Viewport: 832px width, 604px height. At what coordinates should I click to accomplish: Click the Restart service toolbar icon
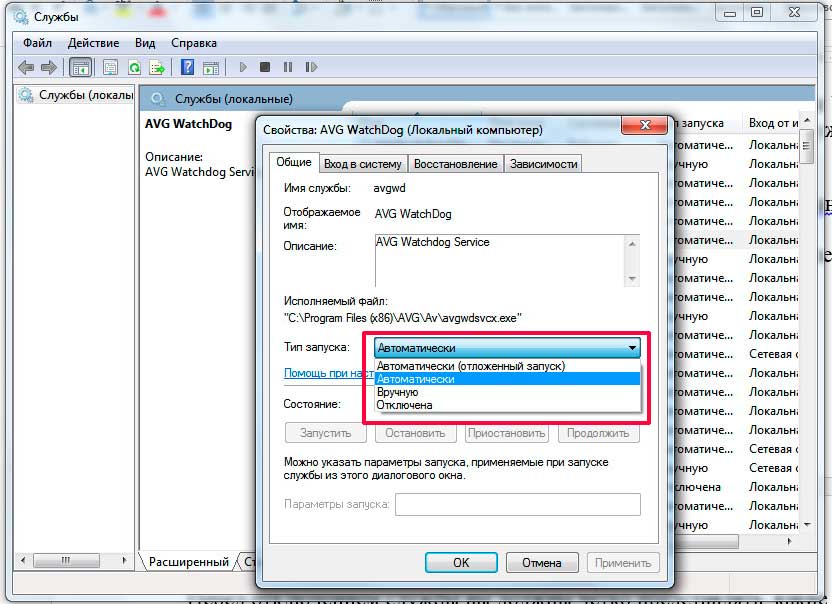tap(312, 68)
